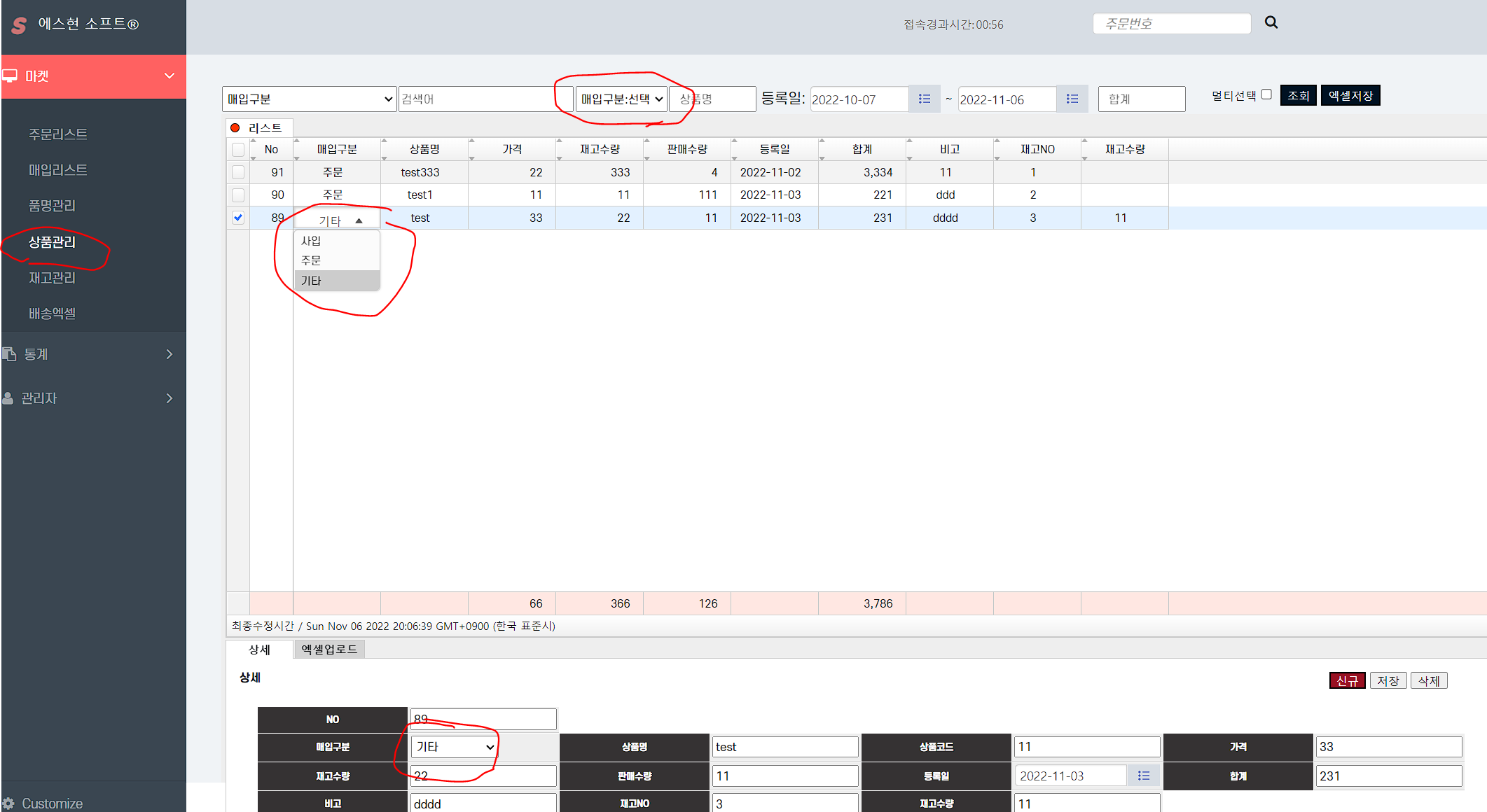
Task: Click the 조회 button
Action: tap(1298, 96)
